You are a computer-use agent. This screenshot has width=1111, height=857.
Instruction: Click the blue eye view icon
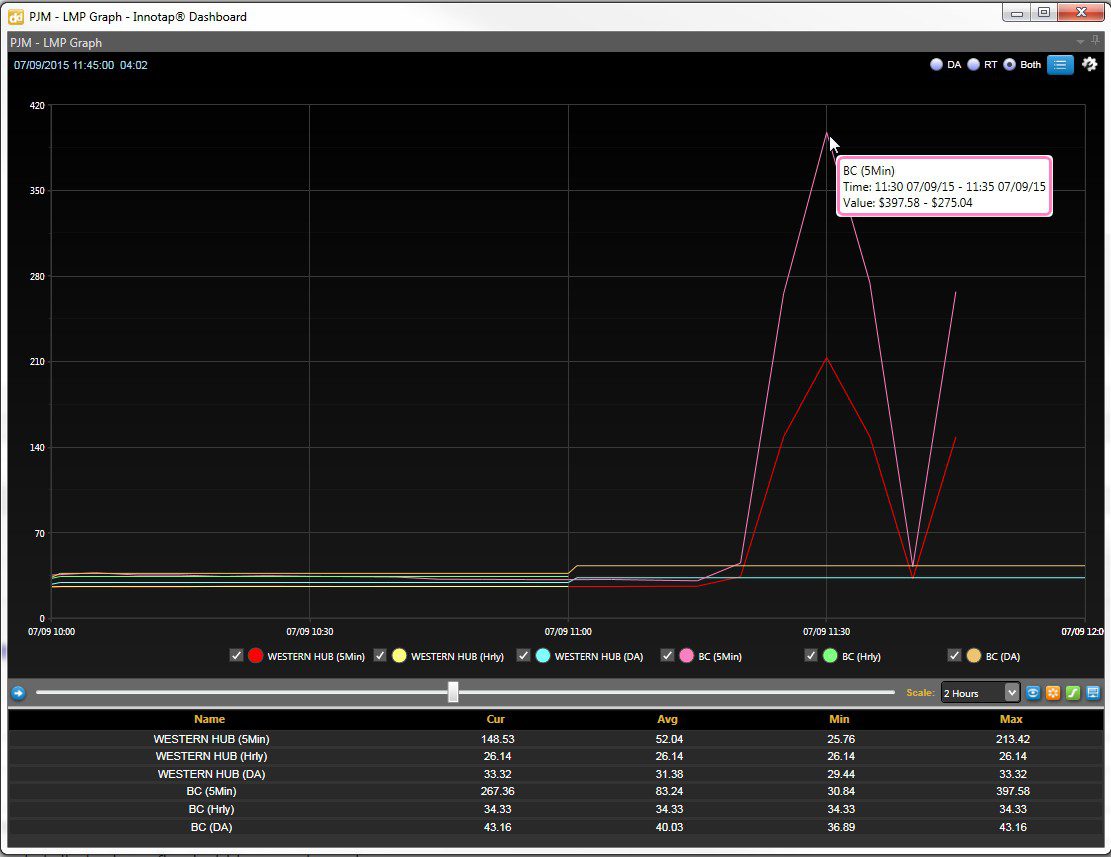(x=1033, y=693)
